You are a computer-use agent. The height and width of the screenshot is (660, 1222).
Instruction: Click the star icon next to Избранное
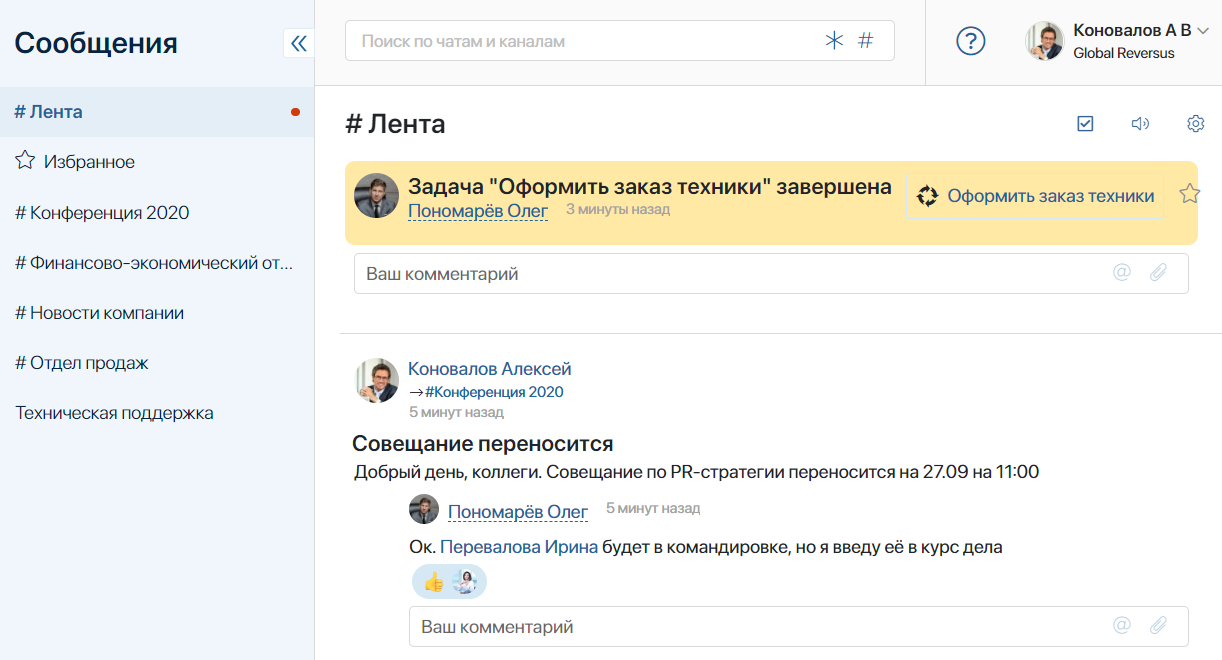25,161
